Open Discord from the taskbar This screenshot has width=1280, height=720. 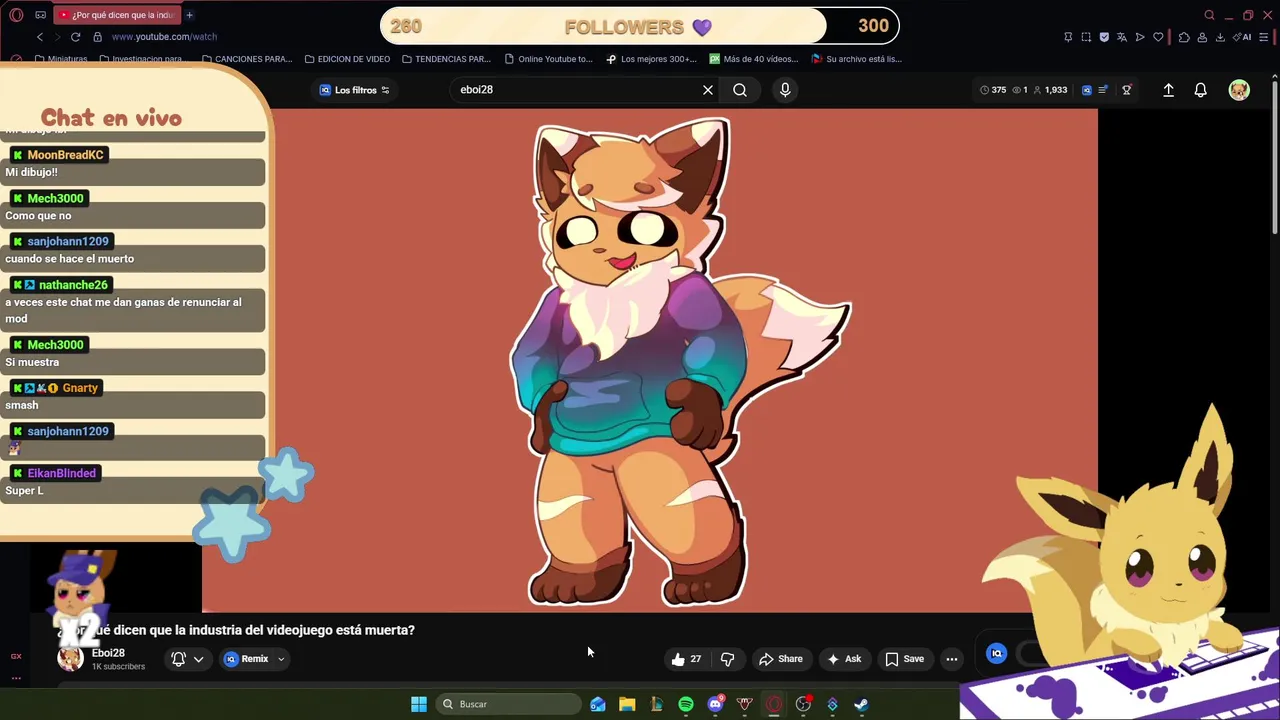point(715,704)
